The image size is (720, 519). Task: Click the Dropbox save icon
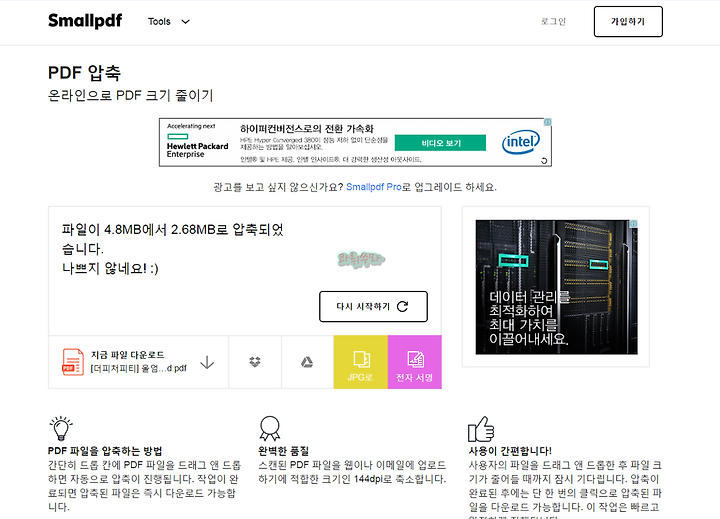(255, 362)
